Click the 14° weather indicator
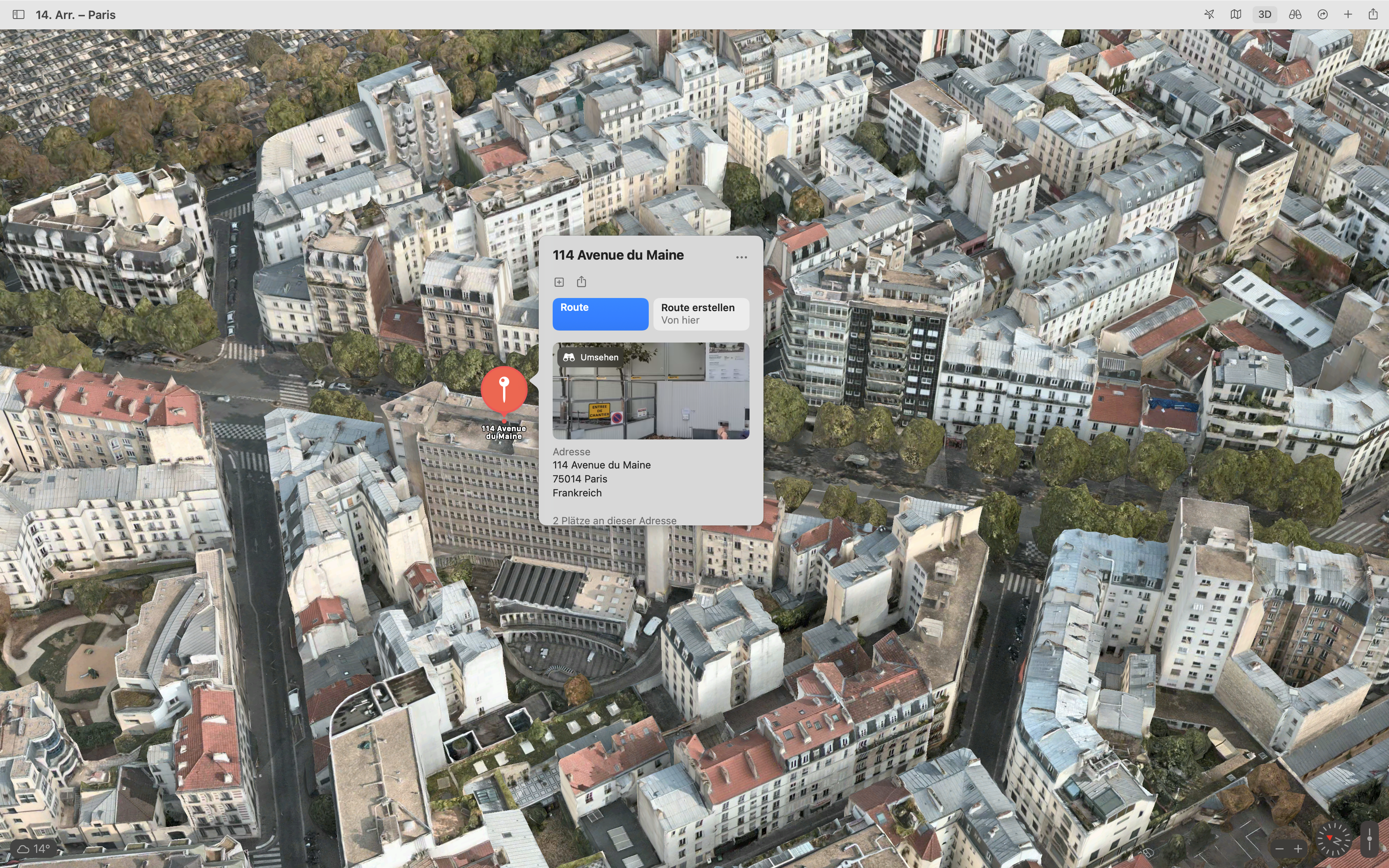Viewport: 1389px width, 868px height. pos(33,849)
